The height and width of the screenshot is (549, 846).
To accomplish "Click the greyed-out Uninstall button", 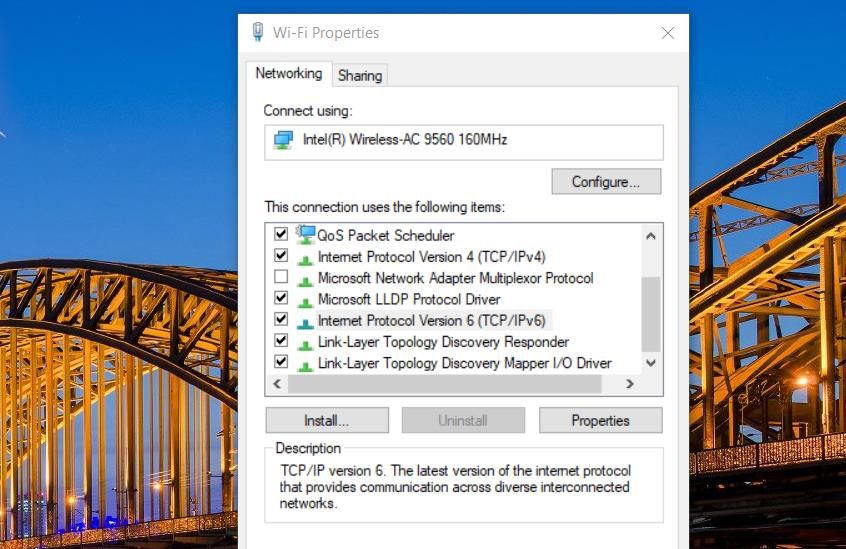I will 463,420.
